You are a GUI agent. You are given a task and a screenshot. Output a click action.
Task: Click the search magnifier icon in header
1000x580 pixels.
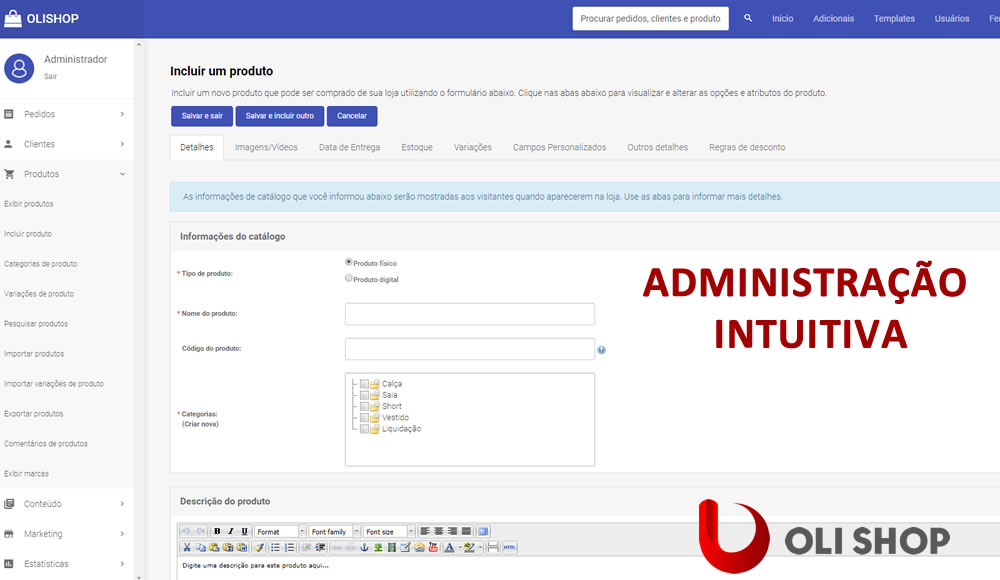pyautogui.click(x=748, y=18)
